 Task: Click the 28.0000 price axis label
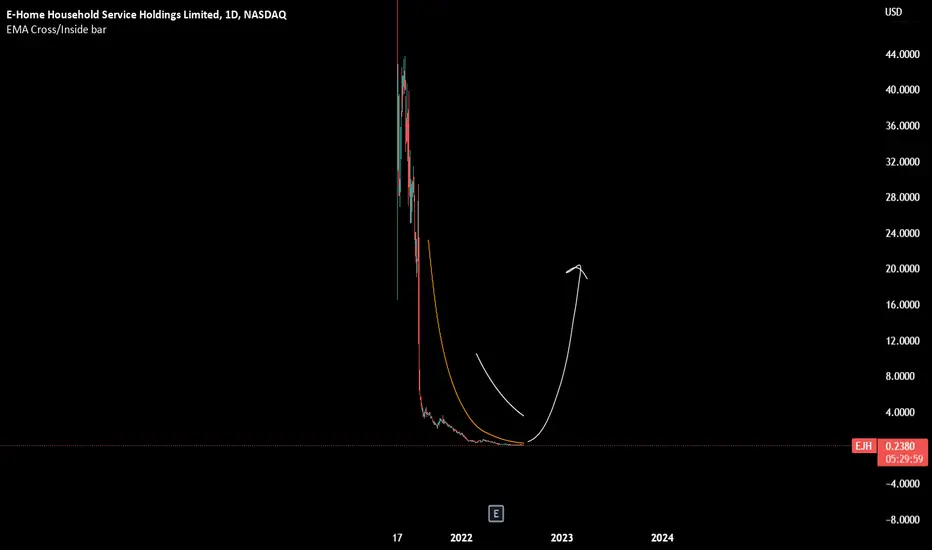[902, 197]
